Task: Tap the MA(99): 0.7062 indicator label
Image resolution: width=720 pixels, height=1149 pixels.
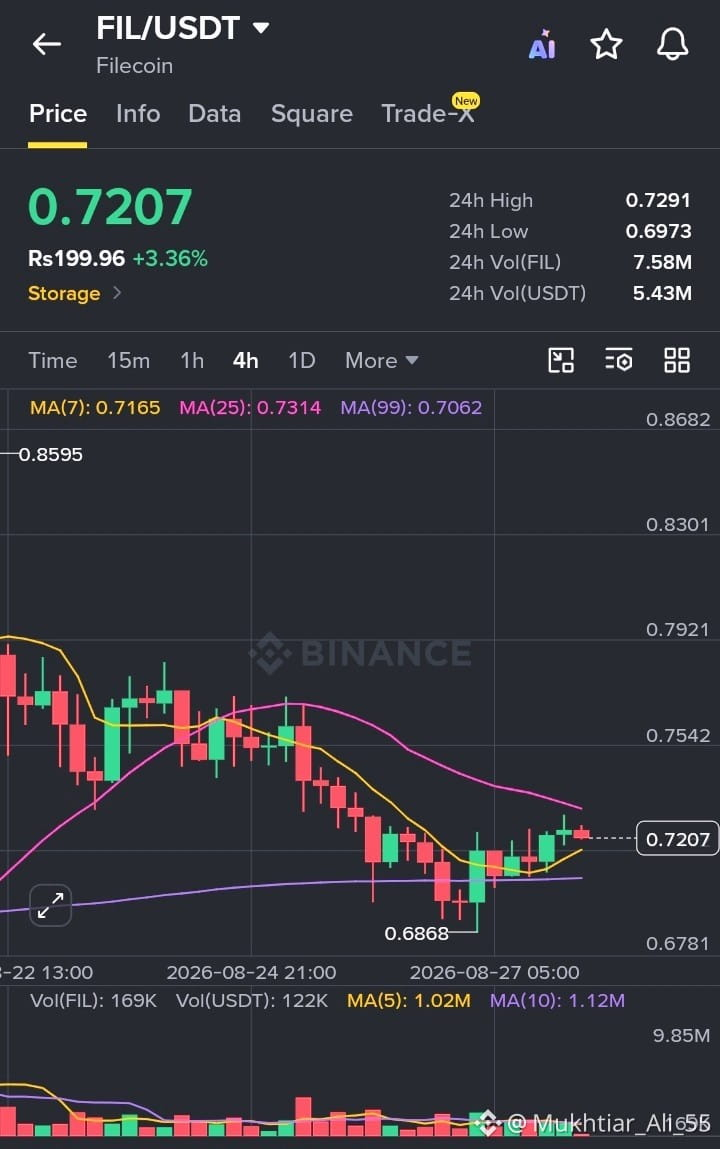Action: click(x=412, y=407)
